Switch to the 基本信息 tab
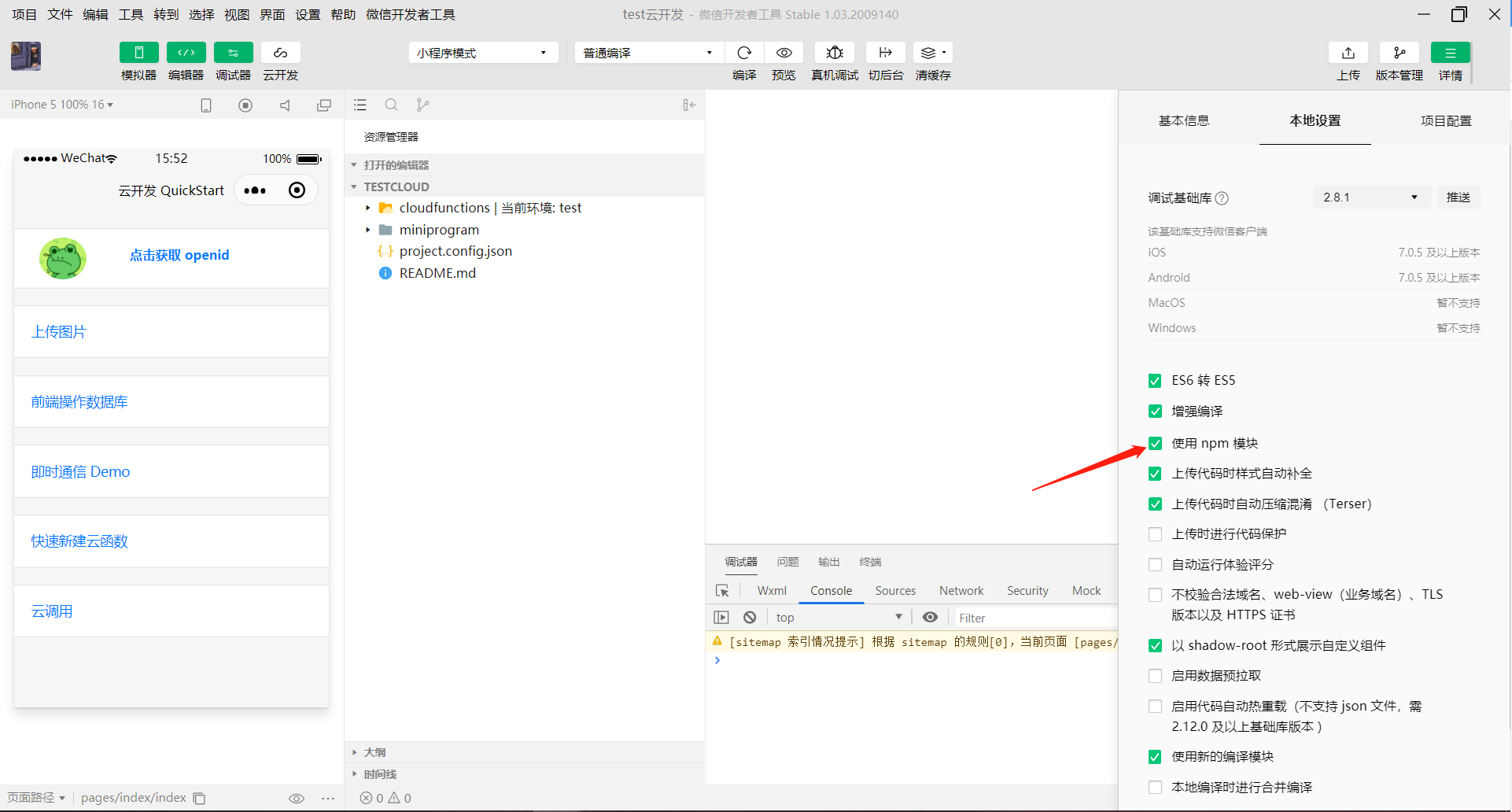 click(1184, 120)
